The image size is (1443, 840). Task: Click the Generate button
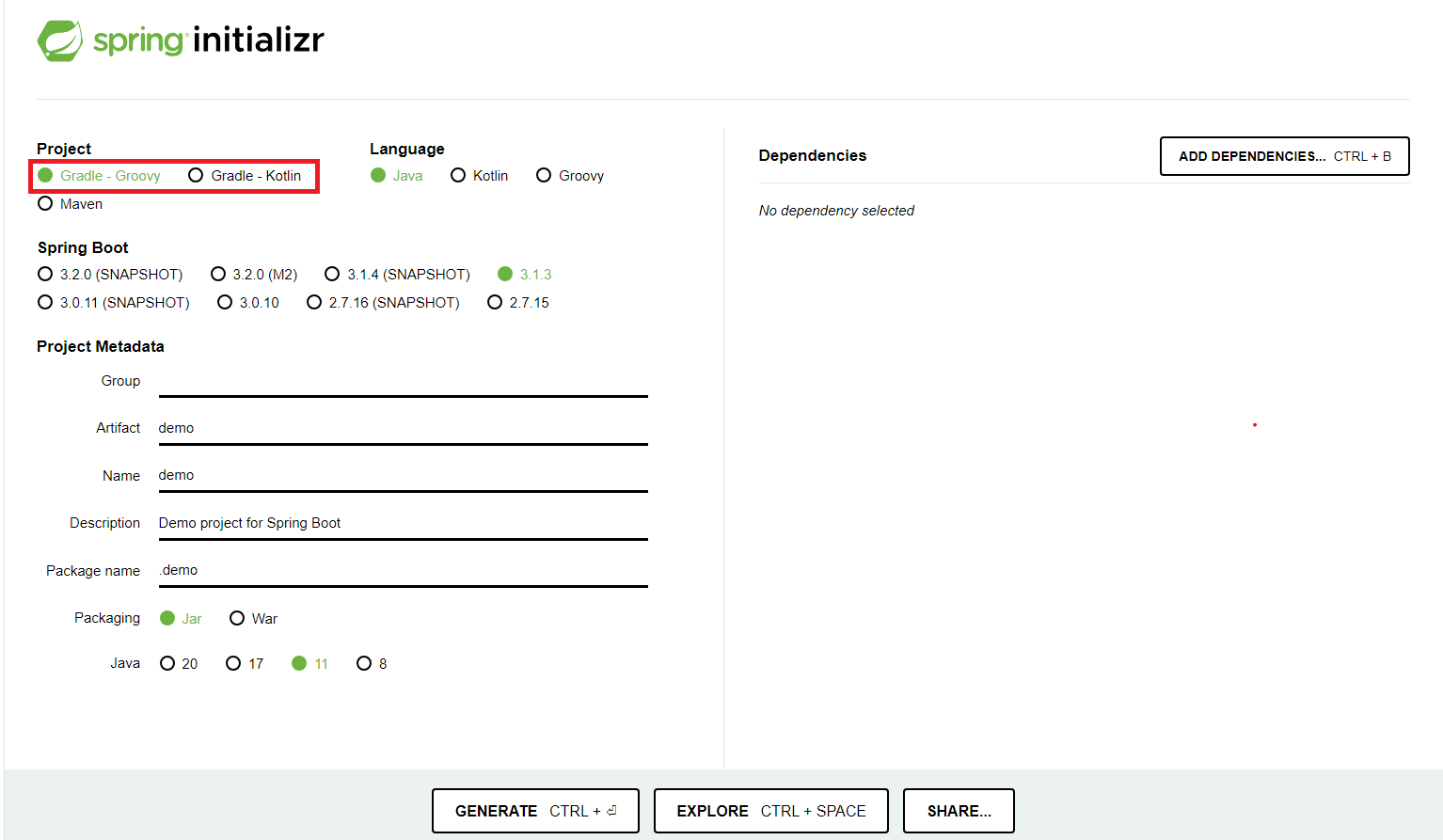click(535, 811)
